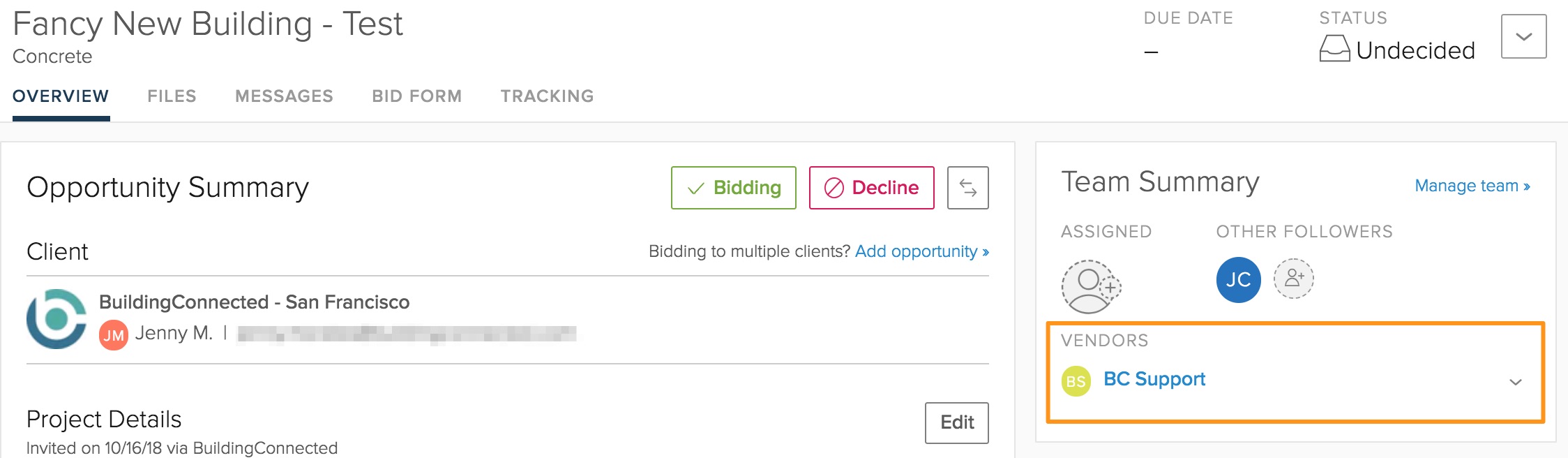
Task: Open the Manage team link
Action: [1472, 186]
